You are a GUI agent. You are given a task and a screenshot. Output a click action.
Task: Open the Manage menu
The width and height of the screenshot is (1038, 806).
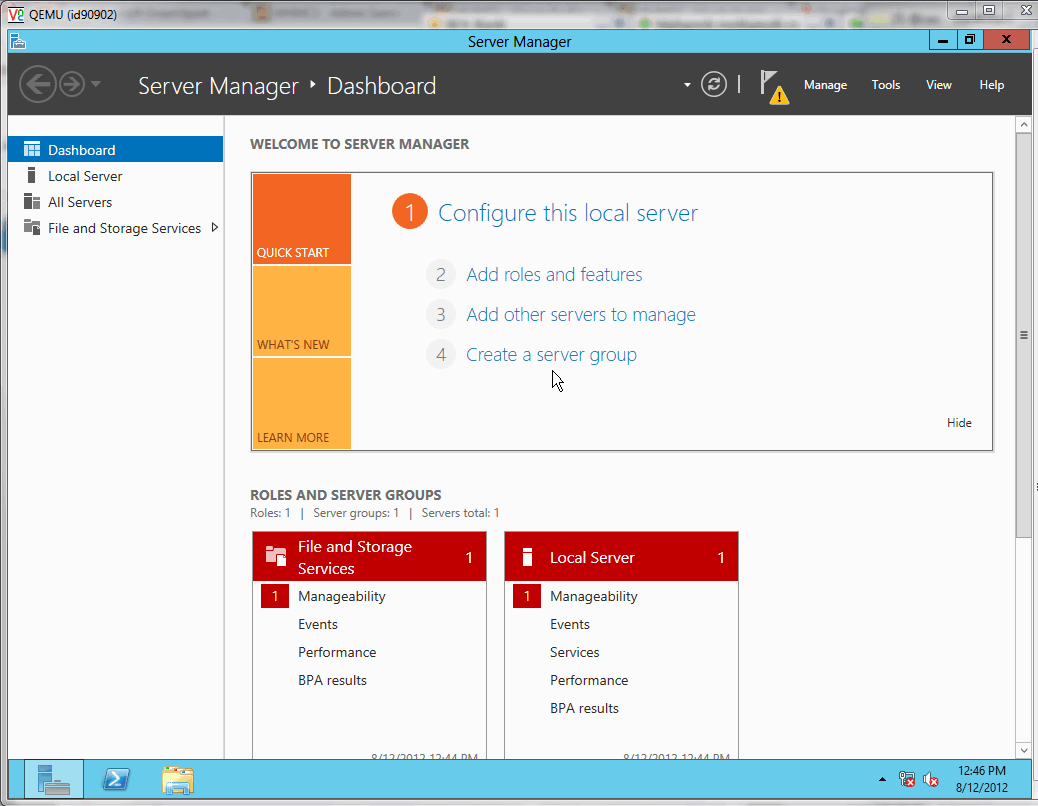click(x=825, y=85)
